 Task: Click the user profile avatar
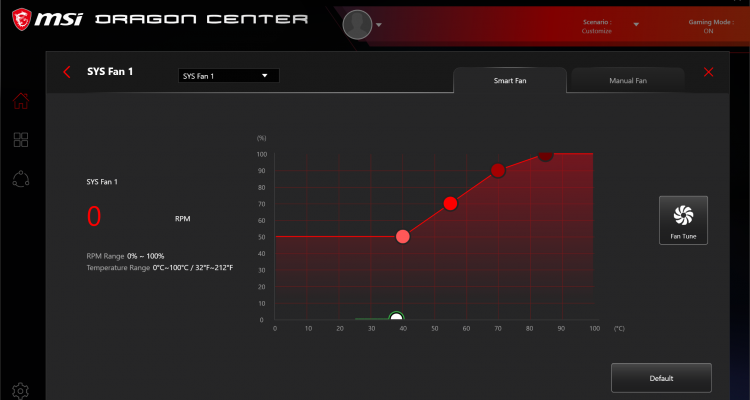(357, 24)
